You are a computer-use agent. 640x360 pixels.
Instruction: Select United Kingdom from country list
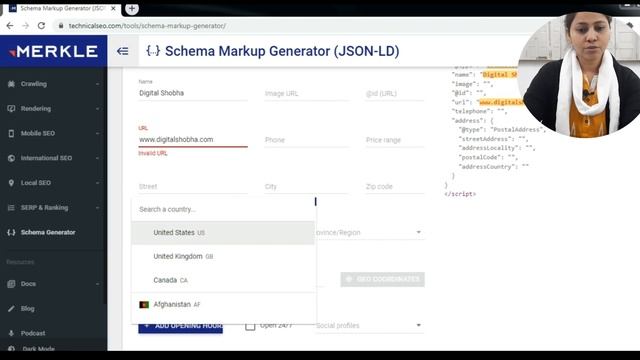(x=223, y=256)
